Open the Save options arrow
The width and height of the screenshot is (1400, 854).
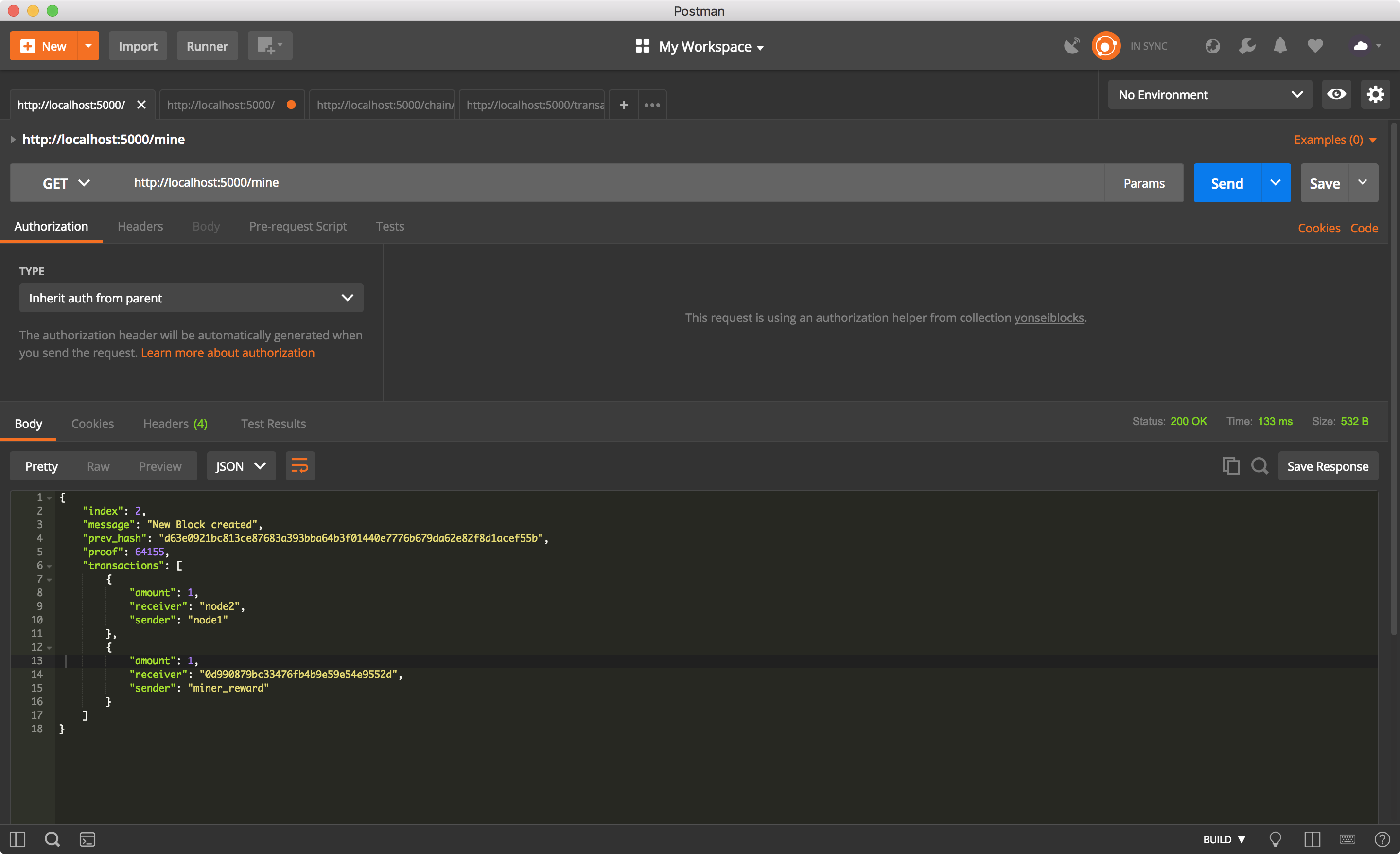click(x=1363, y=183)
